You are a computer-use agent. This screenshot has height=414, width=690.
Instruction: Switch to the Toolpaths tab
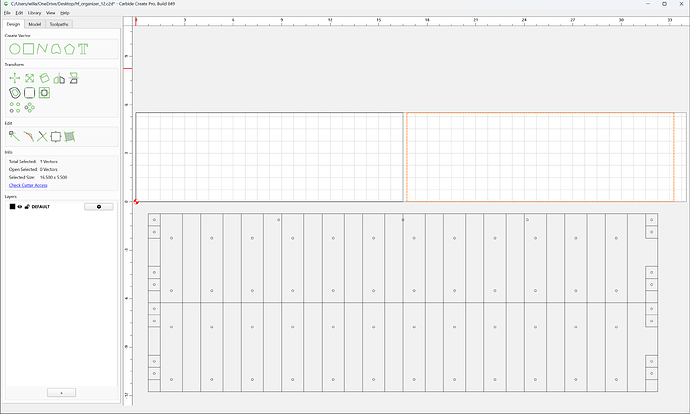[59, 24]
